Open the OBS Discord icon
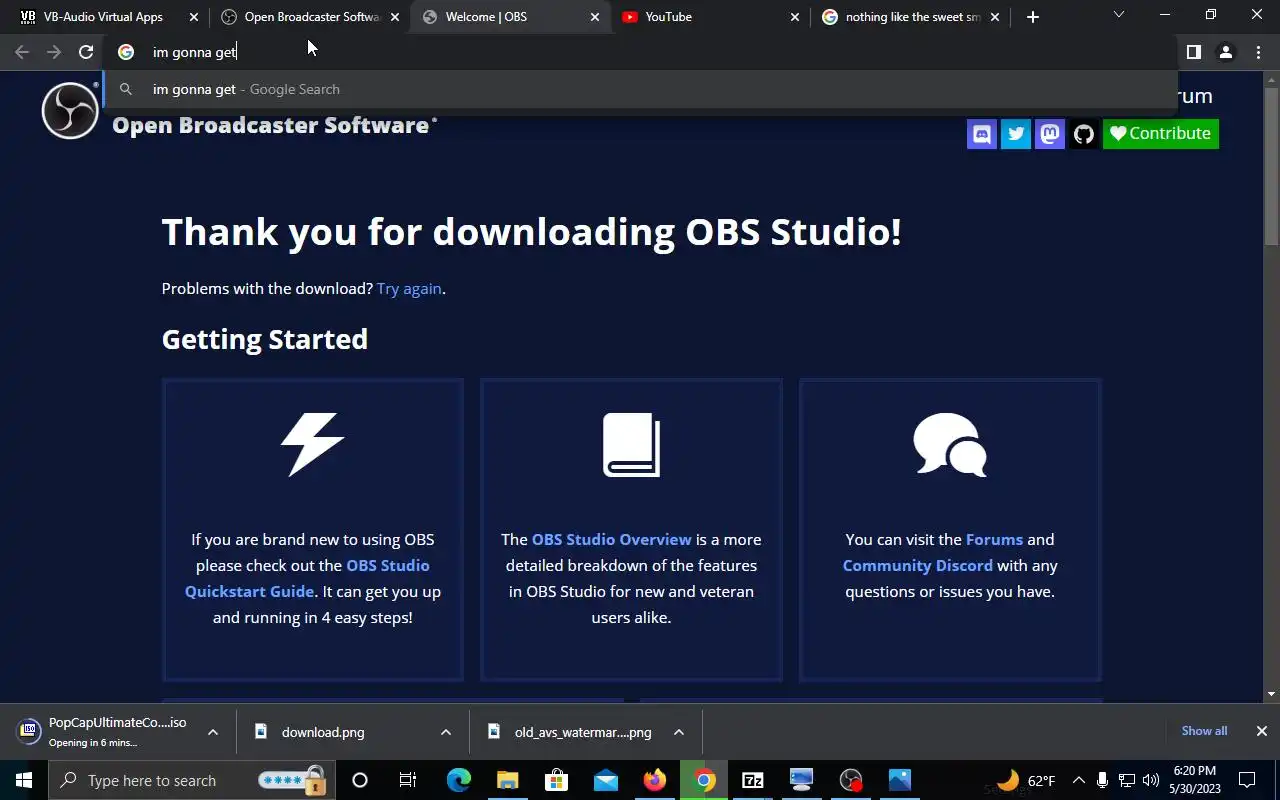This screenshot has width=1280, height=800. pyautogui.click(x=982, y=133)
